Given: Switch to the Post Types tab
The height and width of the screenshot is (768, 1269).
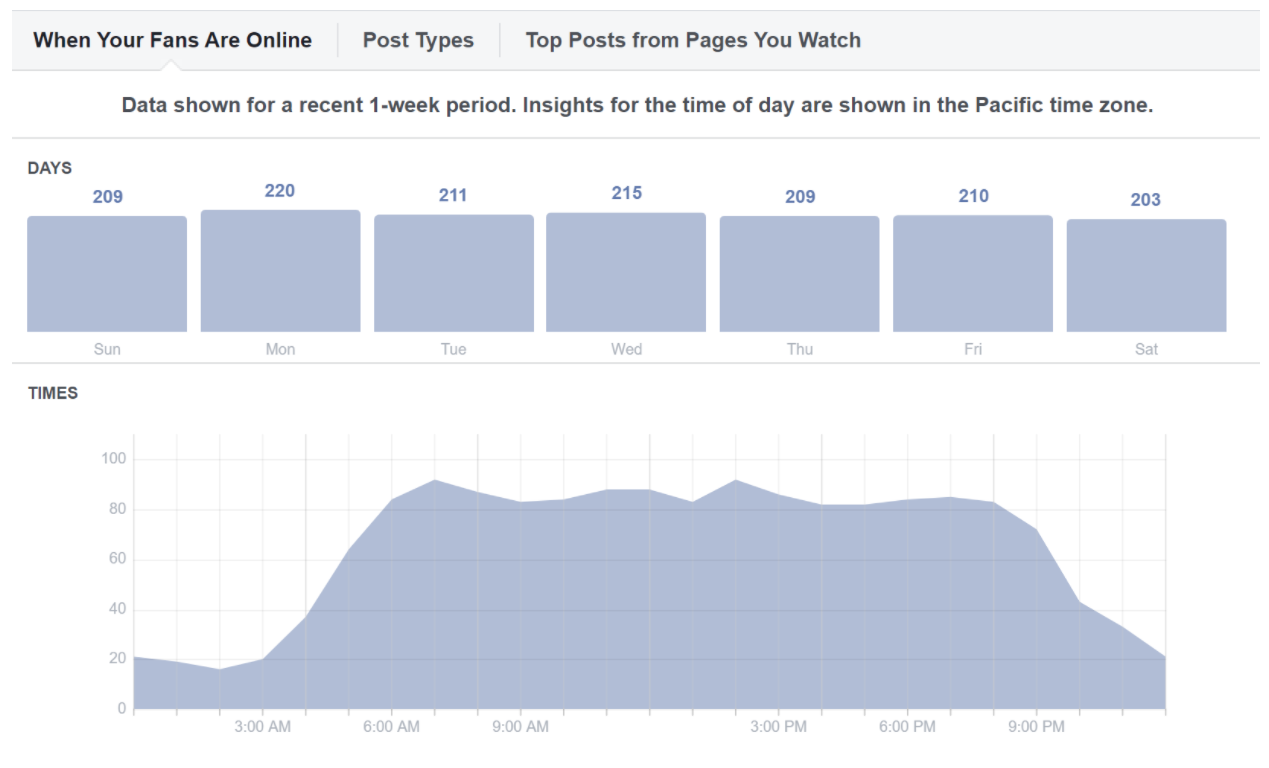Looking at the screenshot, I should click(418, 40).
